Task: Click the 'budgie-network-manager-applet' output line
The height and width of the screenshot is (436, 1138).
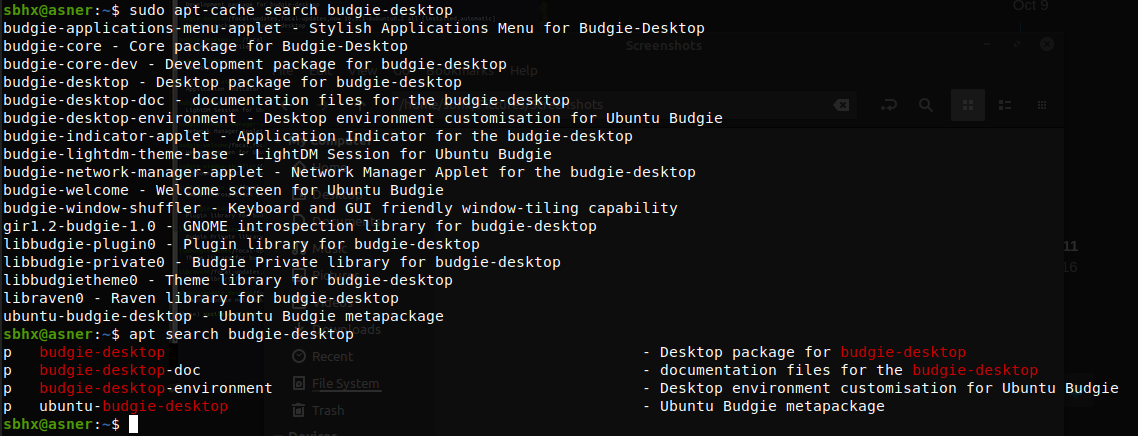Action: tap(350, 173)
